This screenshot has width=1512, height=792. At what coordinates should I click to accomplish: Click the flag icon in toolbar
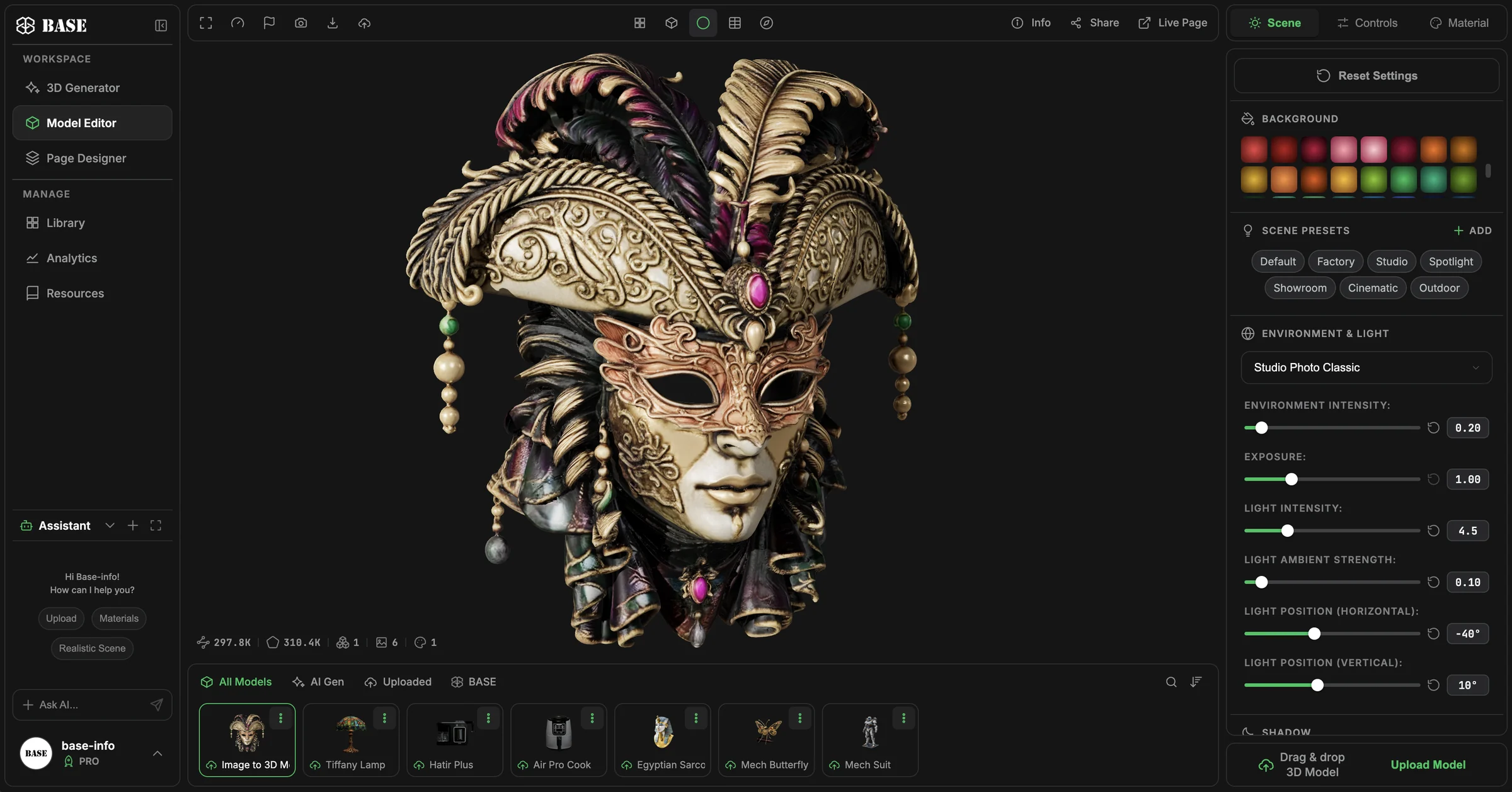point(269,23)
